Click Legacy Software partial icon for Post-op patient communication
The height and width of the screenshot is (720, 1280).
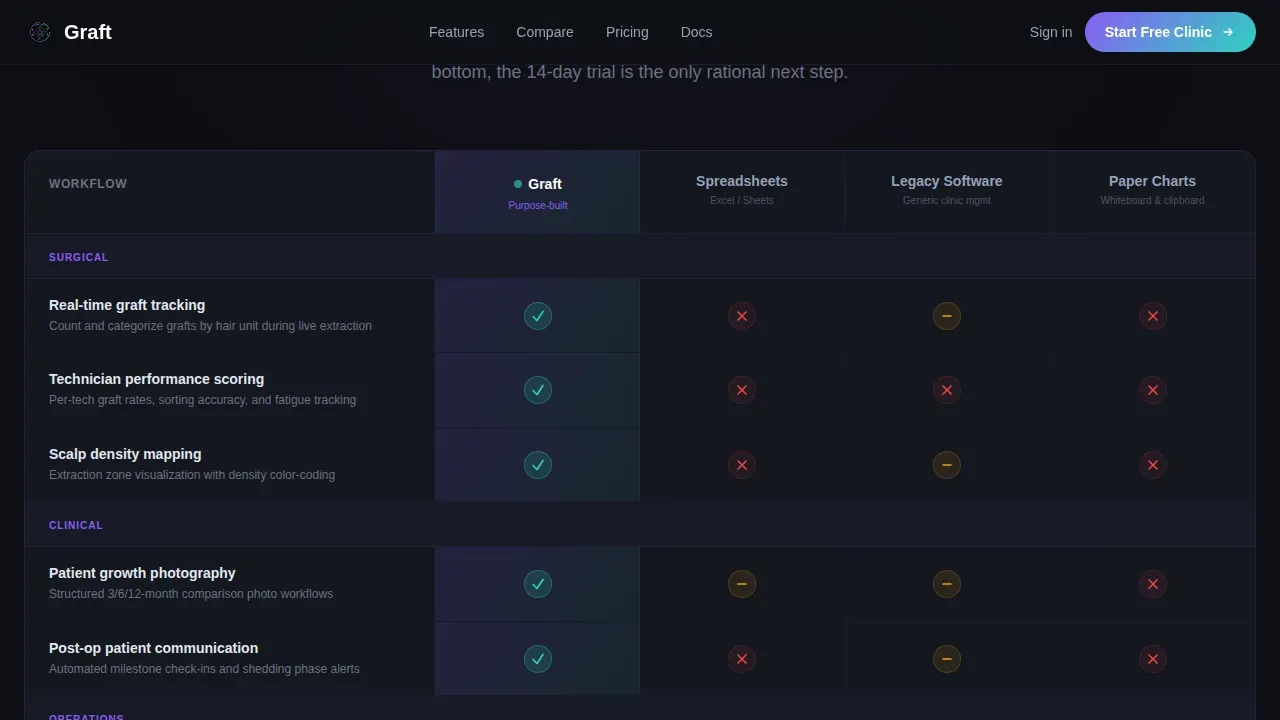(947, 659)
